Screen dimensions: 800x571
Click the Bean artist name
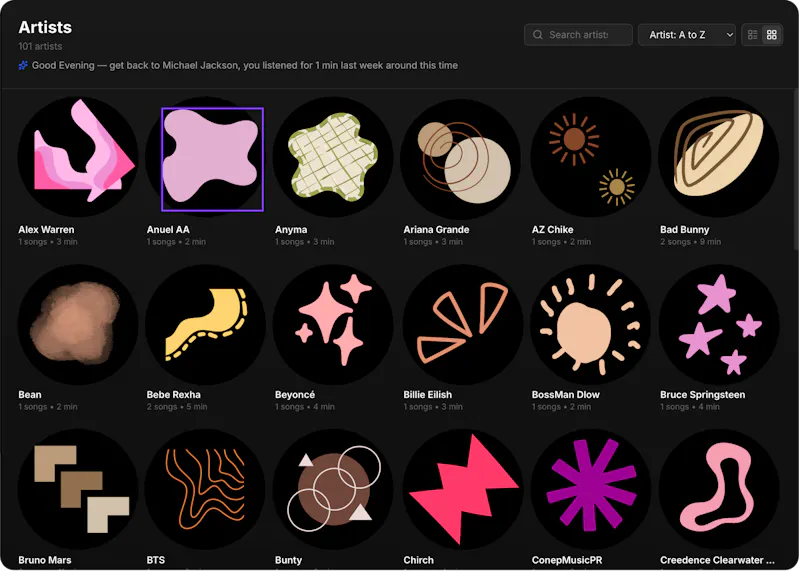[30, 394]
